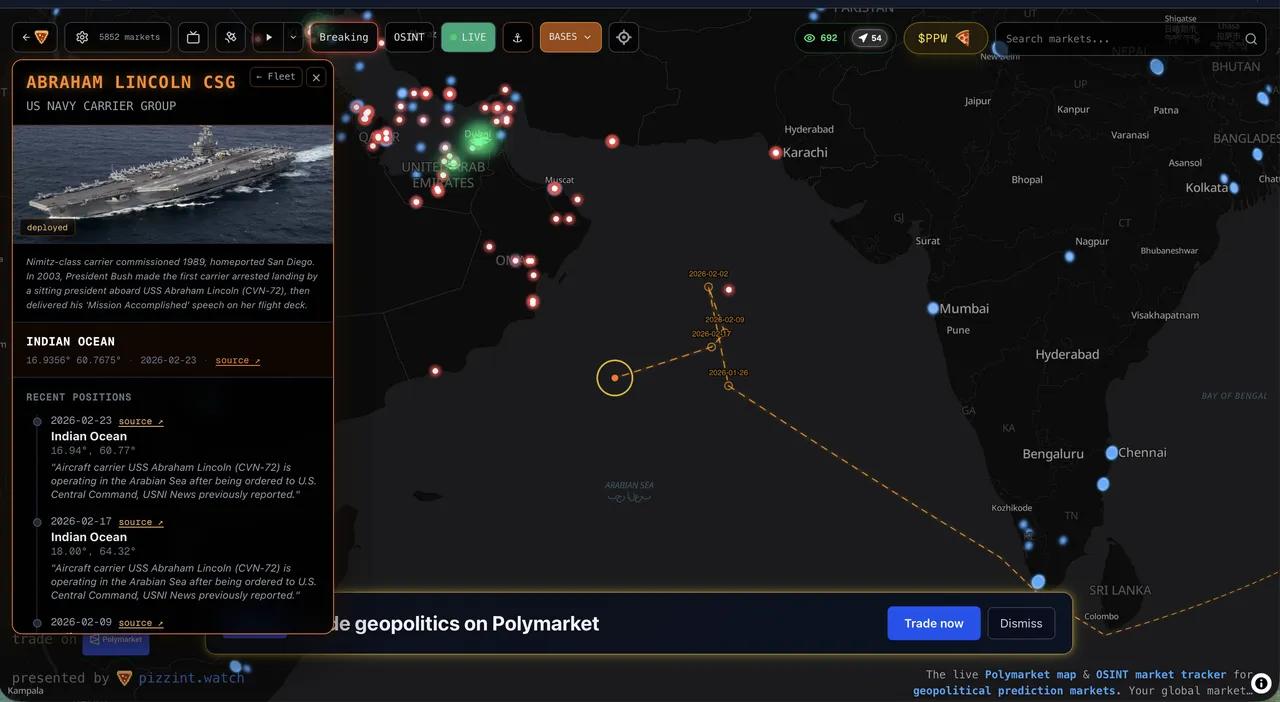1280x702 pixels.
Task: Open the BASES dropdown
Action: coord(571,37)
